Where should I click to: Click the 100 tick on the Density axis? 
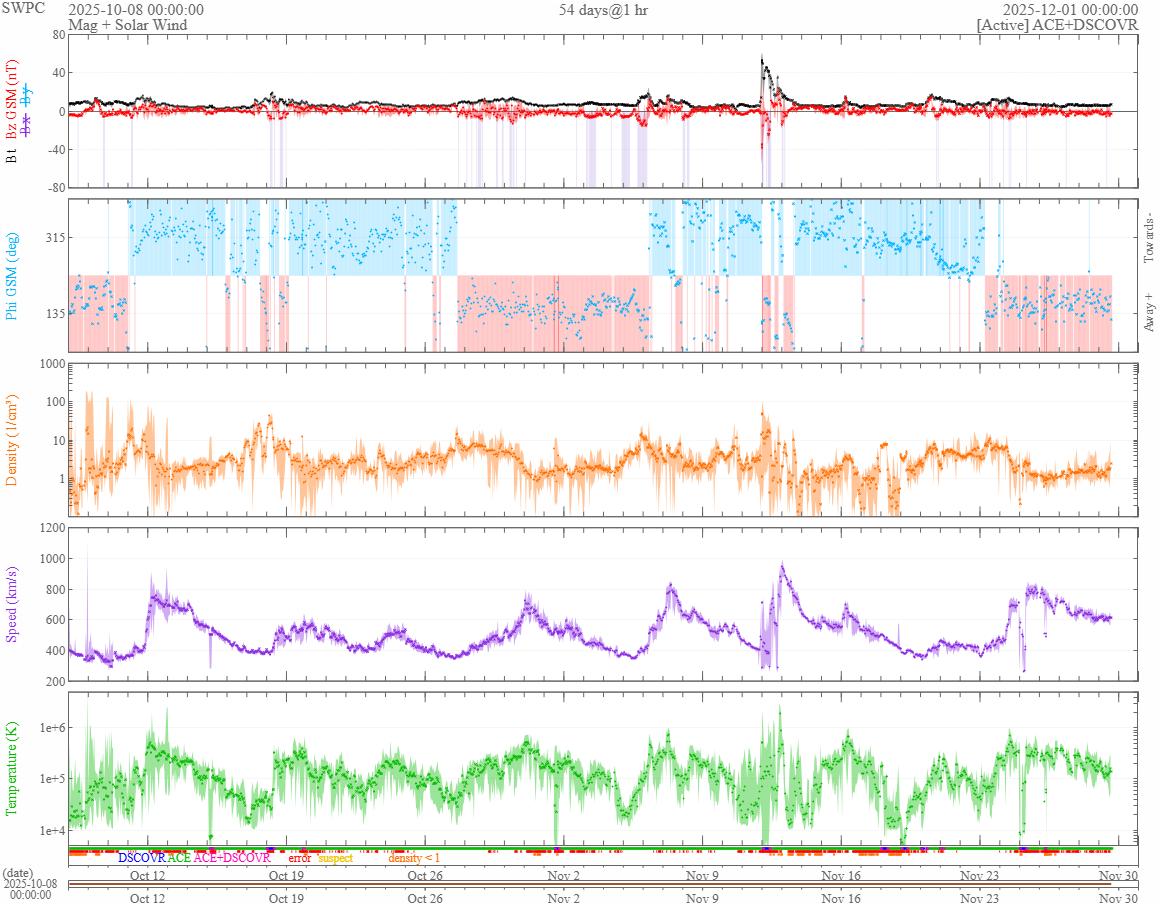tap(55, 402)
